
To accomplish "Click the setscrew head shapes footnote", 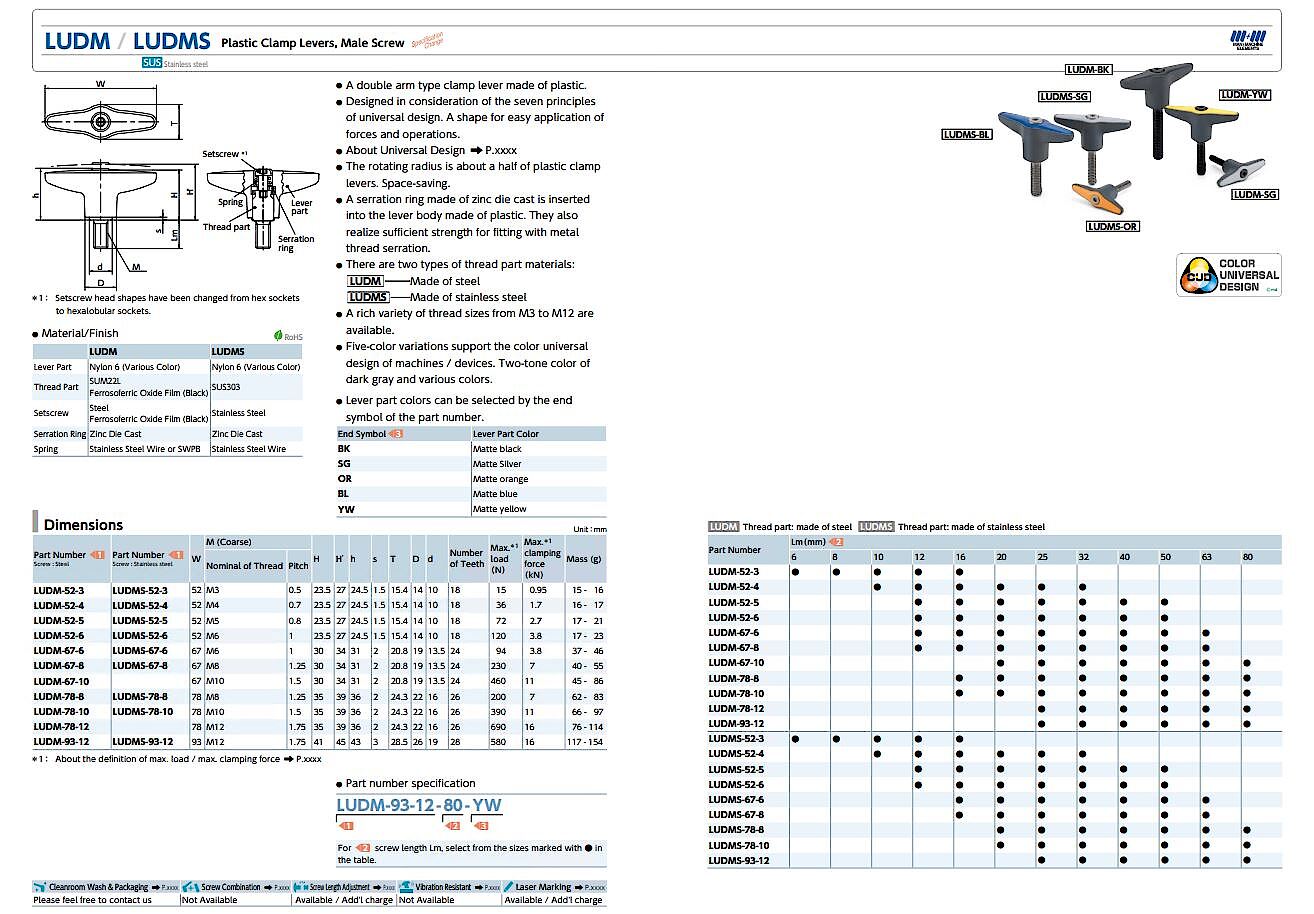I will [168, 304].
